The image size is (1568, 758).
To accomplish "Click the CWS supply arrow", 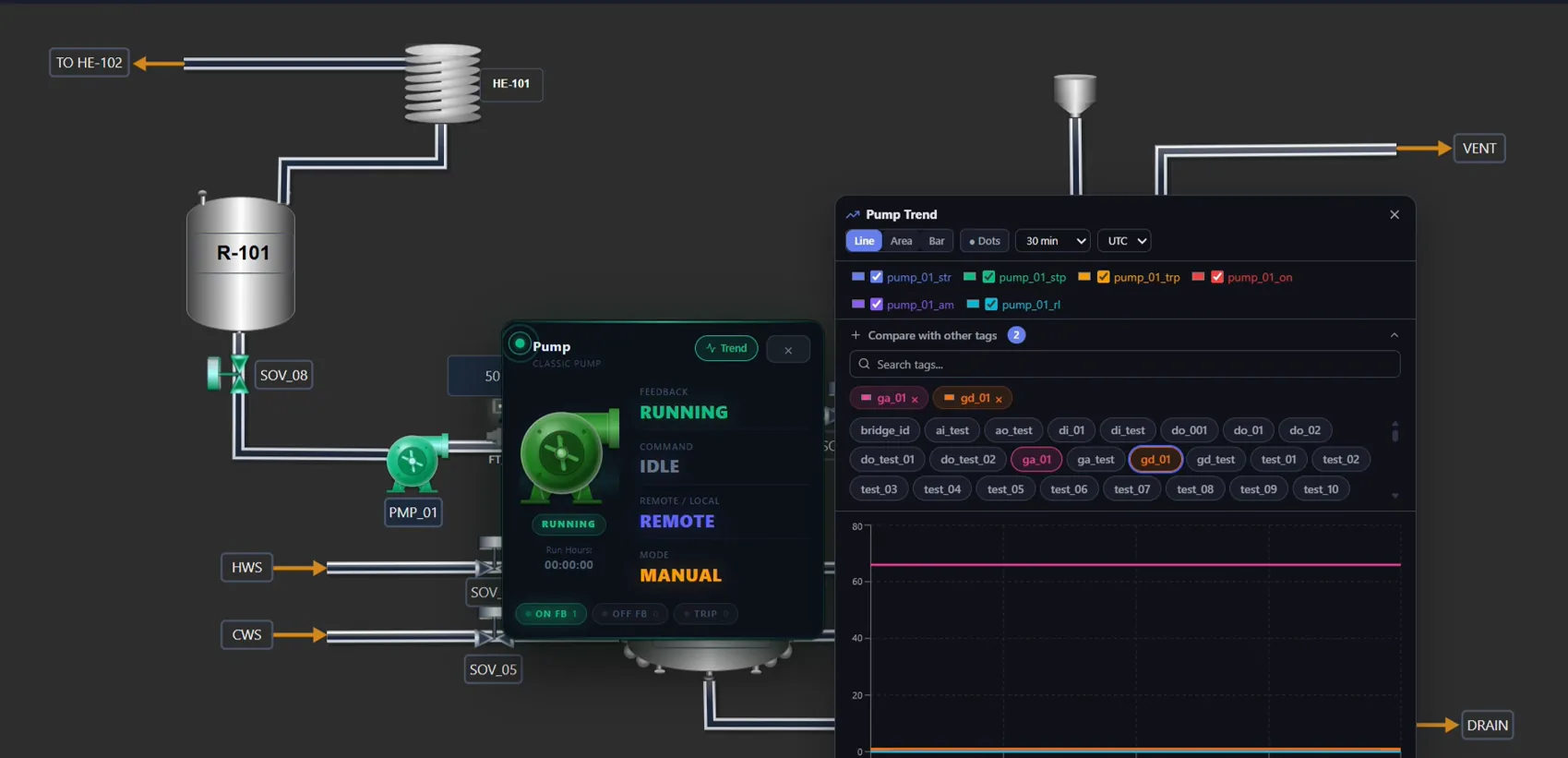I will tap(300, 635).
